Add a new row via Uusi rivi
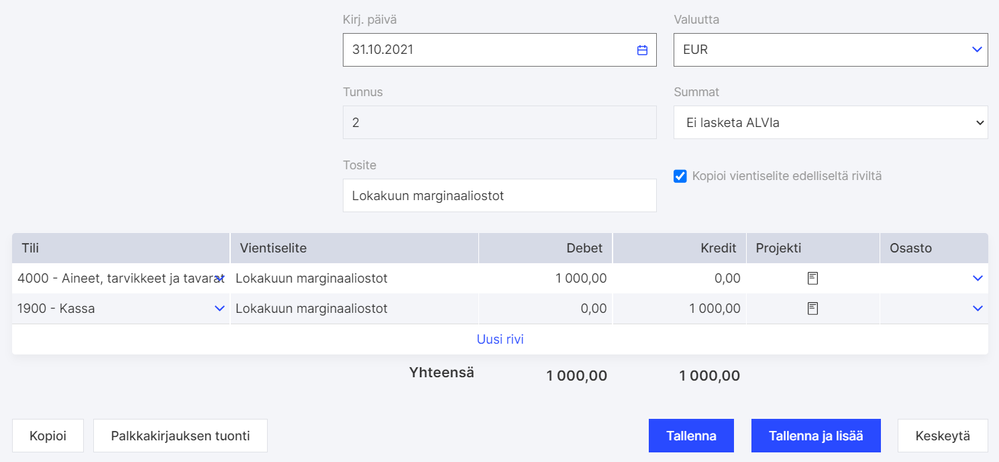 pyautogui.click(x=500, y=339)
